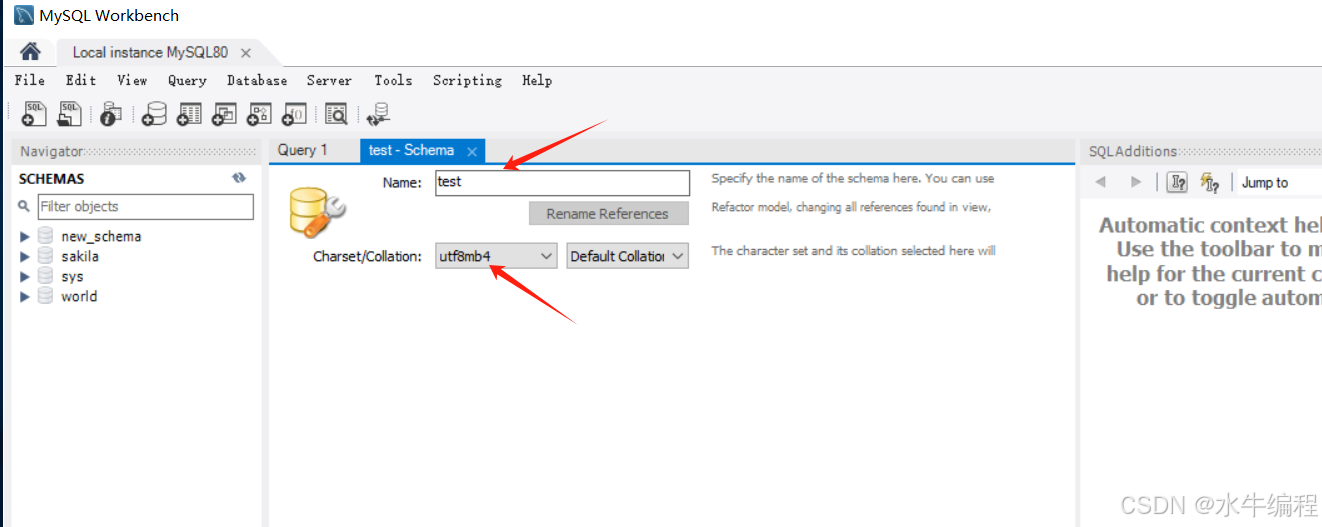The width and height of the screenshot is (1322, 527).
Task: Create a new table toolbar icon
Action: click(x=189, y=114)
